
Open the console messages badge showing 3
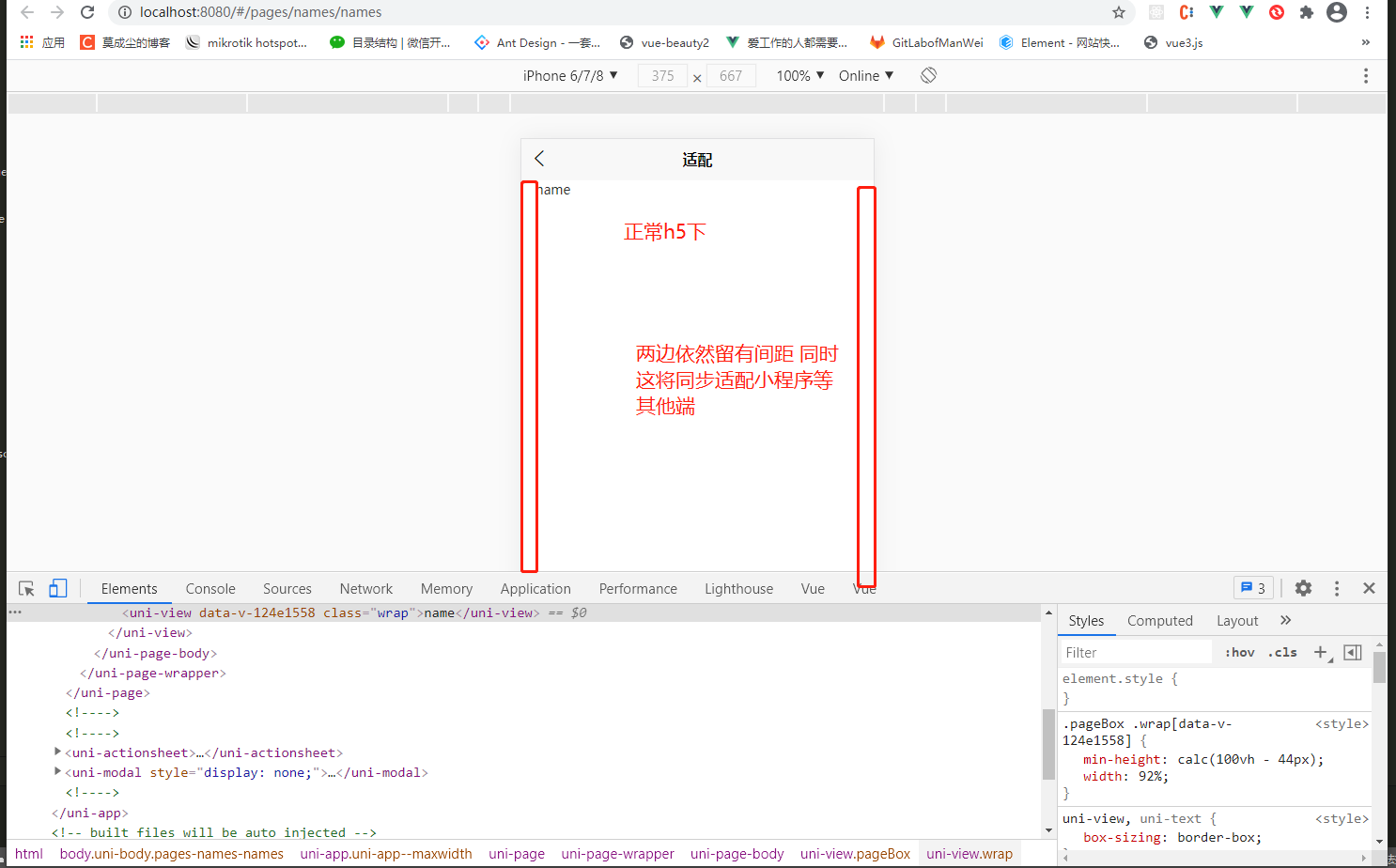click(x=1253, y=588)
